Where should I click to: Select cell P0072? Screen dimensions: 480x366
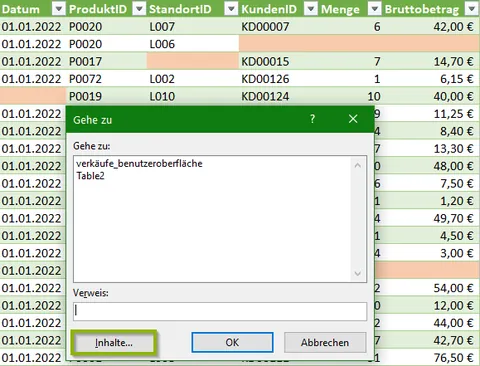coord(107,79)
